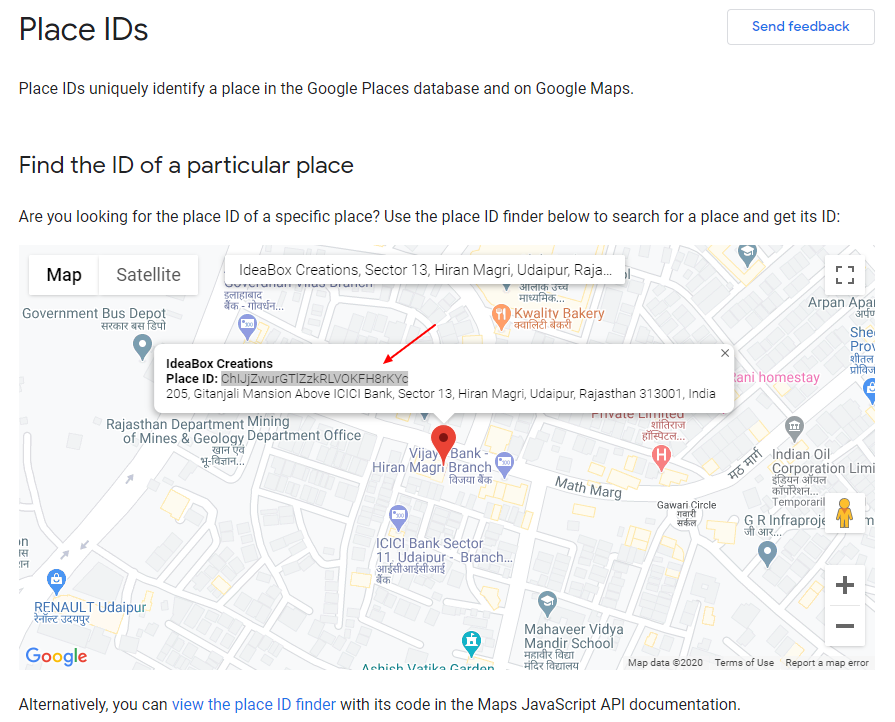Click the Mahaveer Vidya Mandir School icon
The height and width of the screenshot is (722, 895).
click(x=547, y=604)
